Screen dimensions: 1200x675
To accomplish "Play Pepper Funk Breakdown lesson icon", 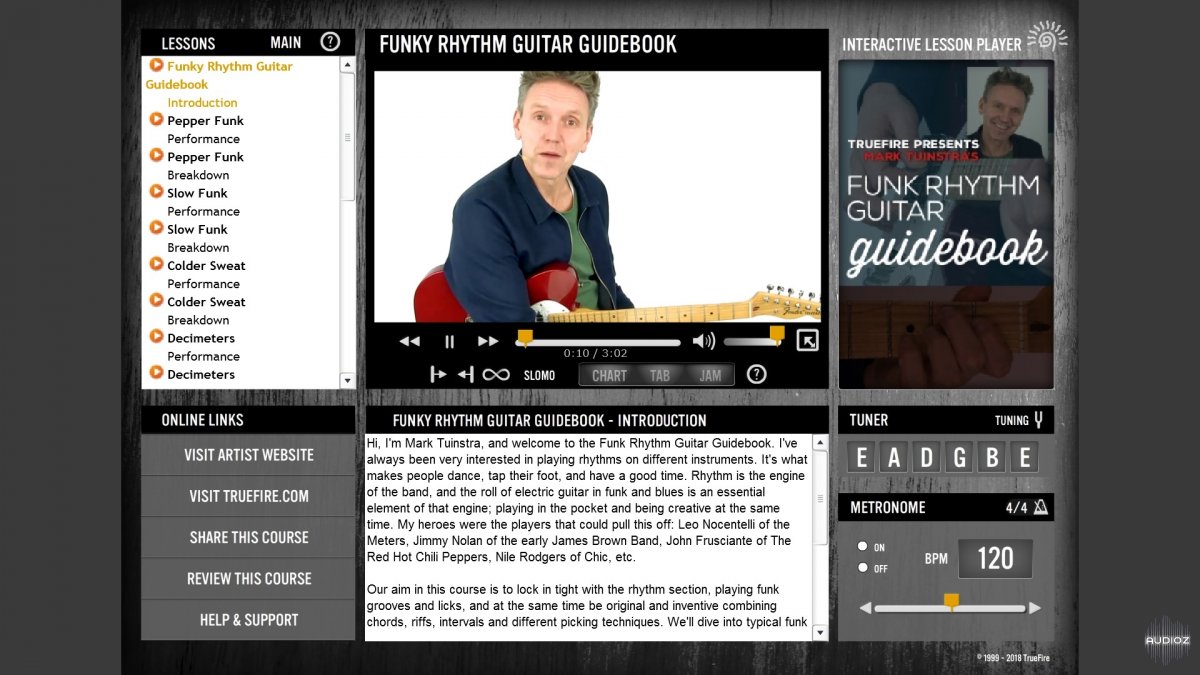I will (156, 155).
